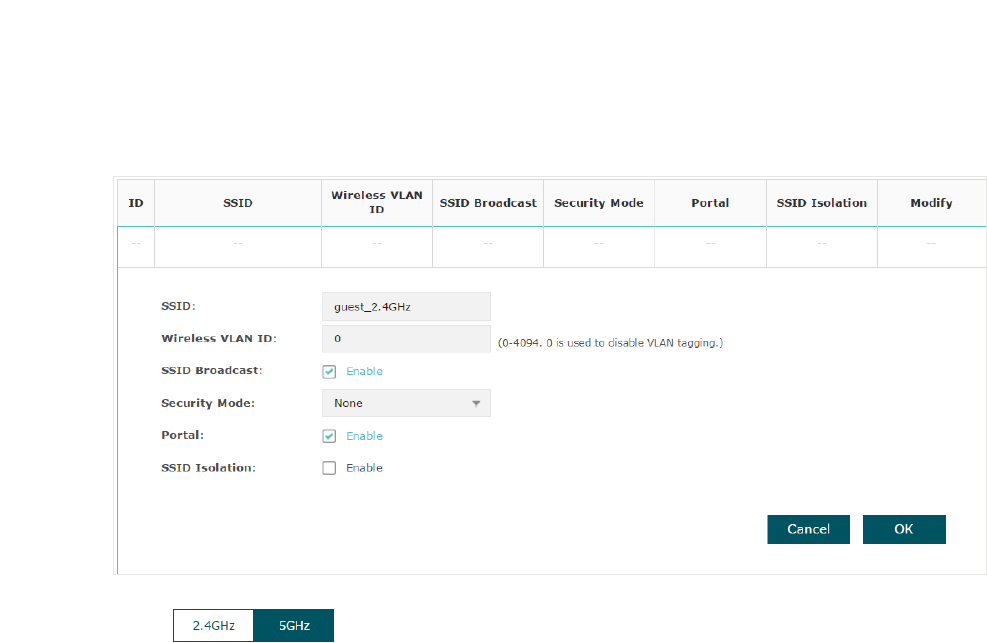Viewport: 987px width, 643px height.
Task: Click the VLAN tagging hint text
Action: click(x=610, y=343)
